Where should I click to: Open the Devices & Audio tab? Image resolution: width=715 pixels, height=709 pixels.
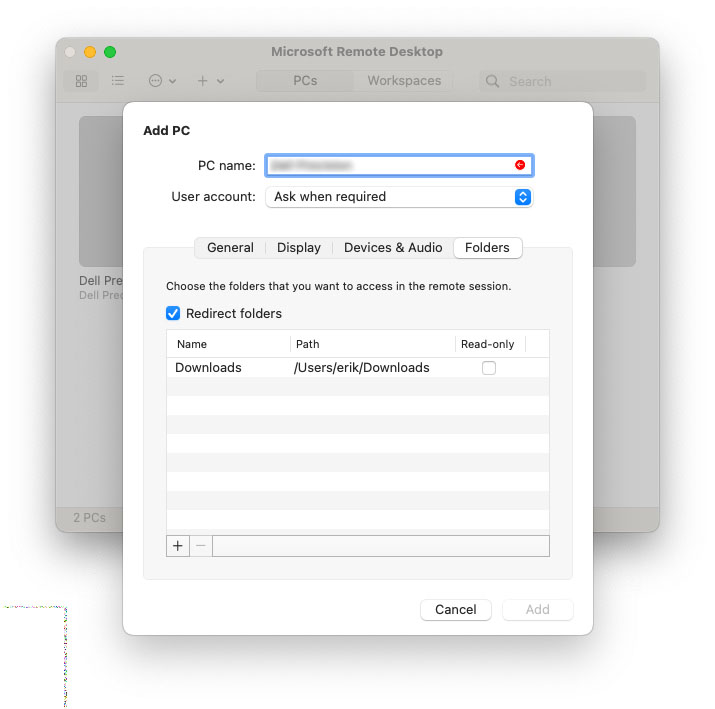pyautogui.click(x=393, y=248)
